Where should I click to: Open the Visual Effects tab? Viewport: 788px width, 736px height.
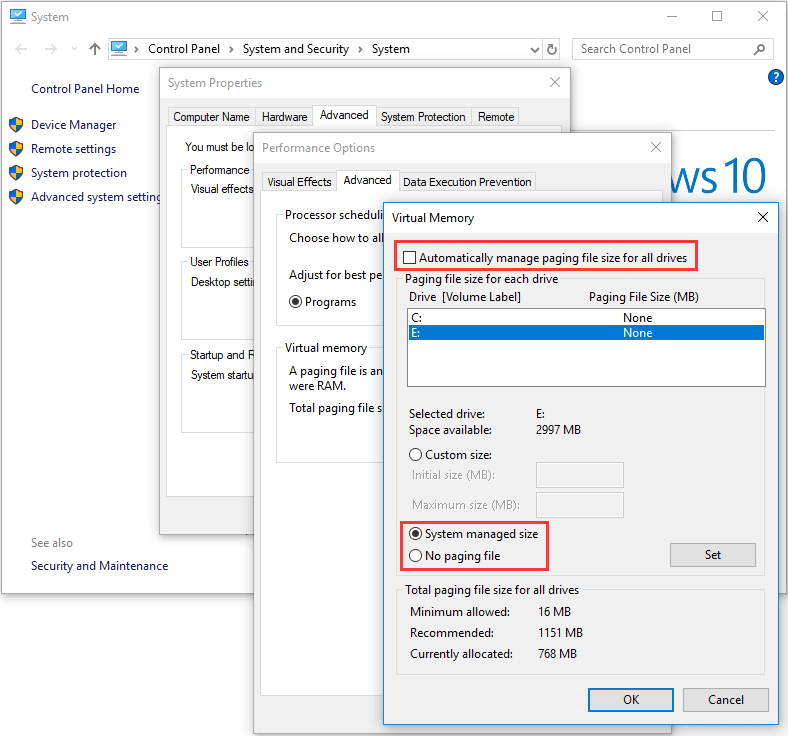pyautogui.click(x=299, y=182)
